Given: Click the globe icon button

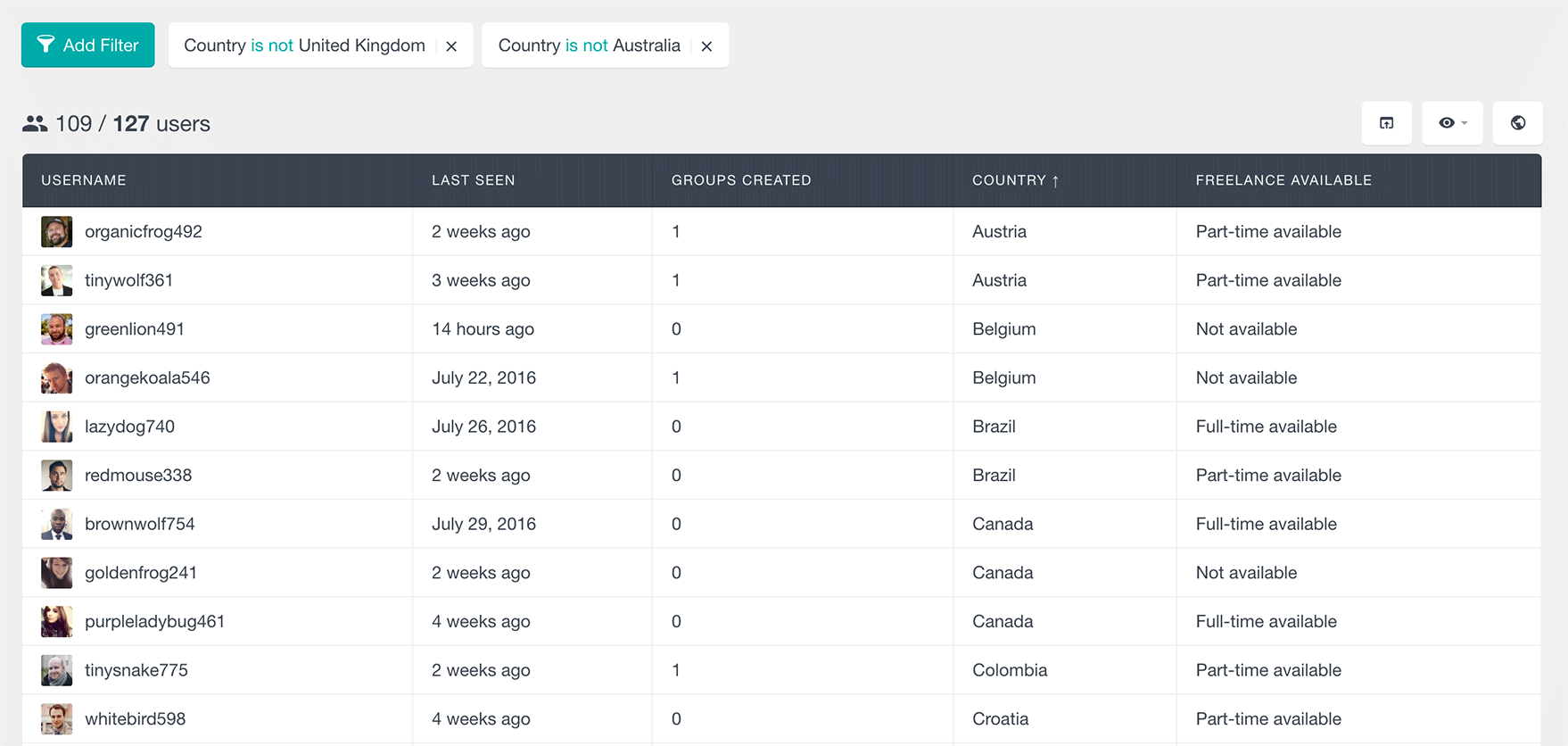Looking at the screenshot, I should (x=1517, y=123).
